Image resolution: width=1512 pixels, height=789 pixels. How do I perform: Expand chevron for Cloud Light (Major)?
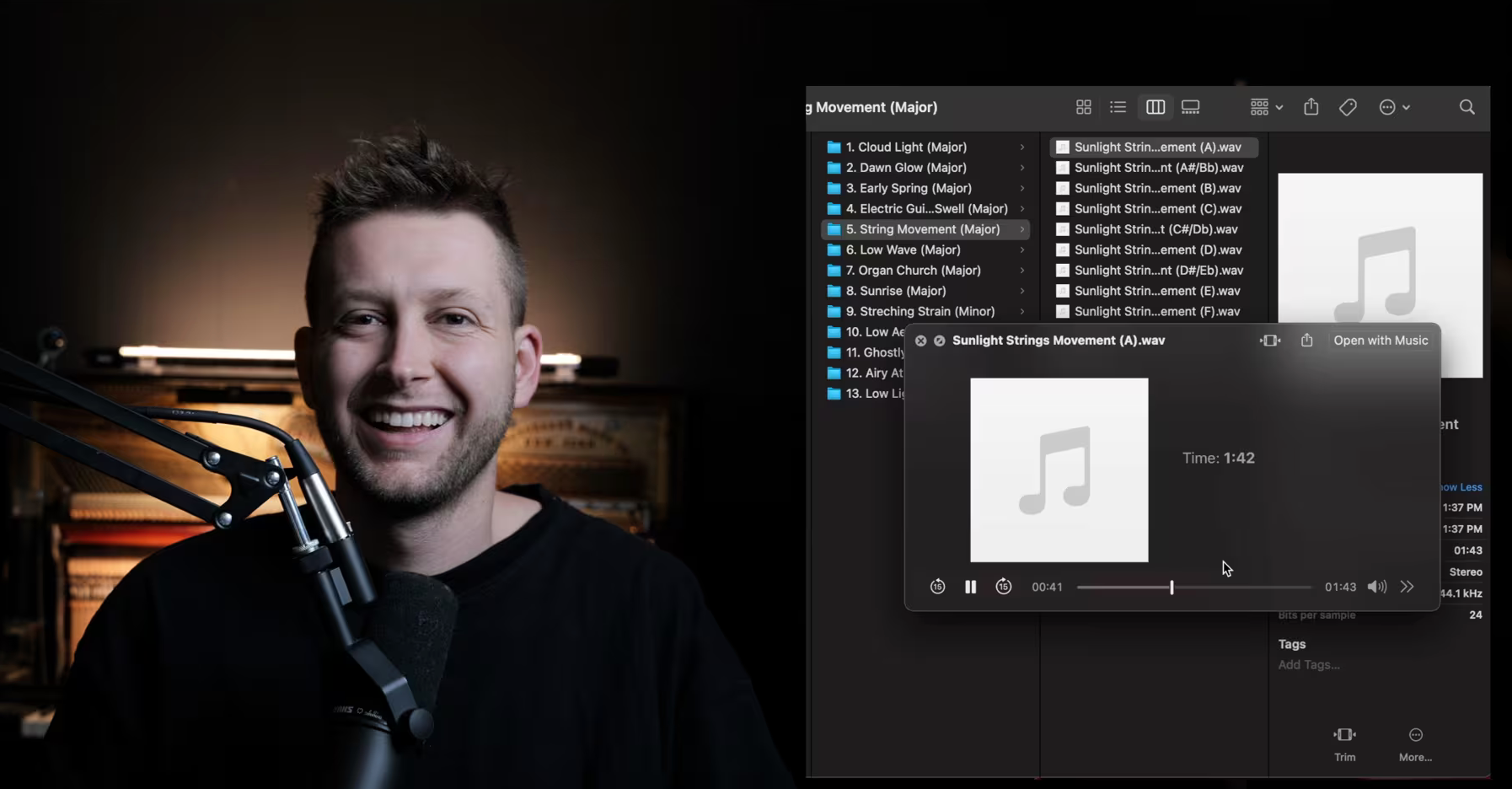click(1022, 147)
